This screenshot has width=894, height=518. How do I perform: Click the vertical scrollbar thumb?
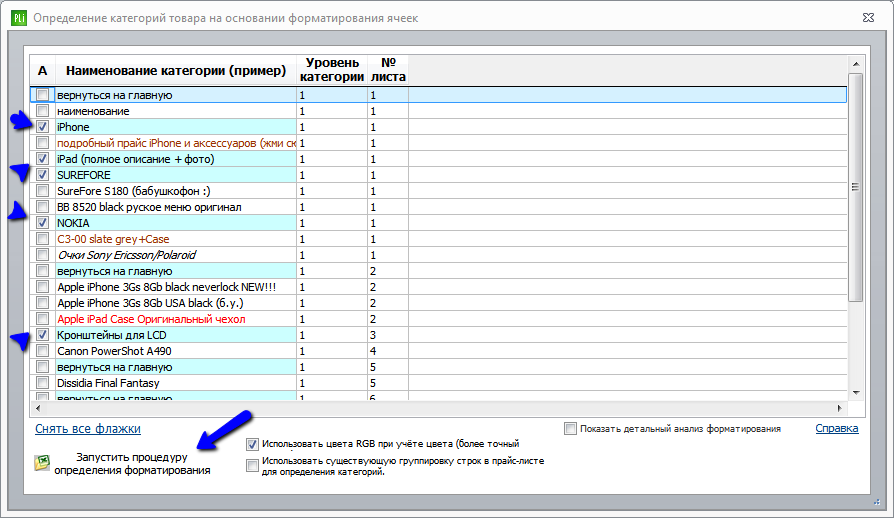coord(855,187)
